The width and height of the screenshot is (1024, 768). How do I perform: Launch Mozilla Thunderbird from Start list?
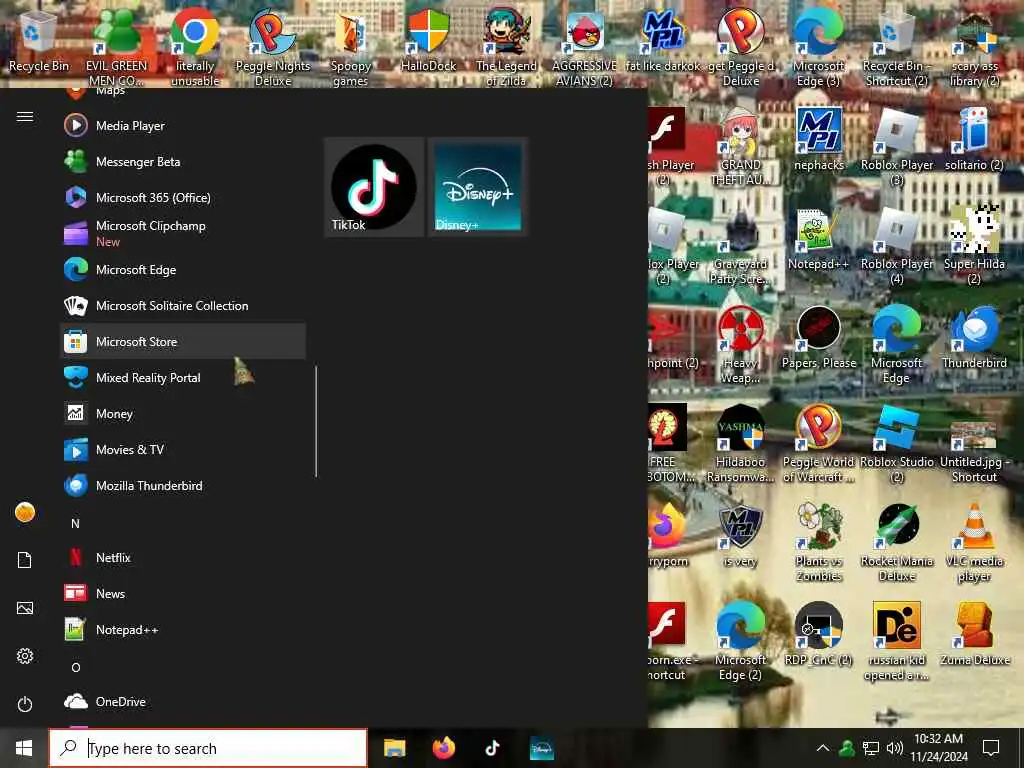point(183,485)
